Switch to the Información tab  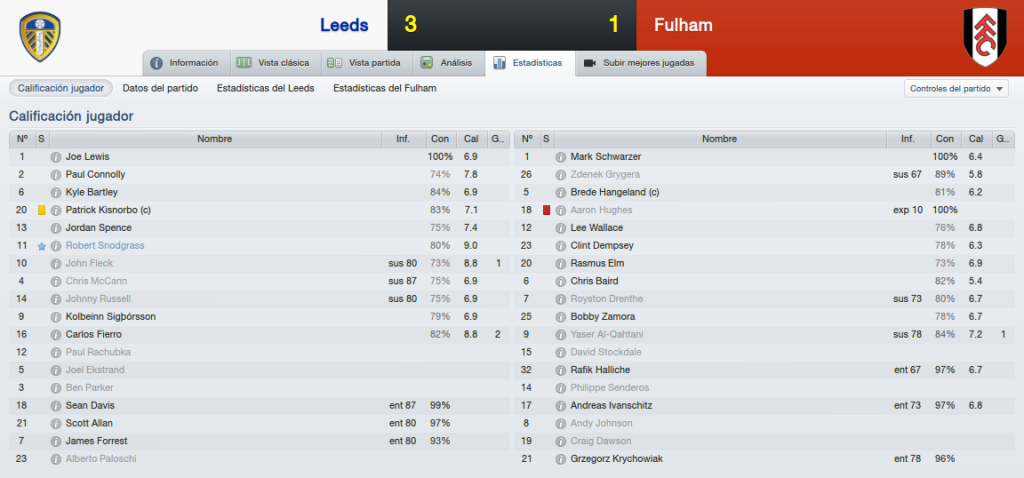185,63
